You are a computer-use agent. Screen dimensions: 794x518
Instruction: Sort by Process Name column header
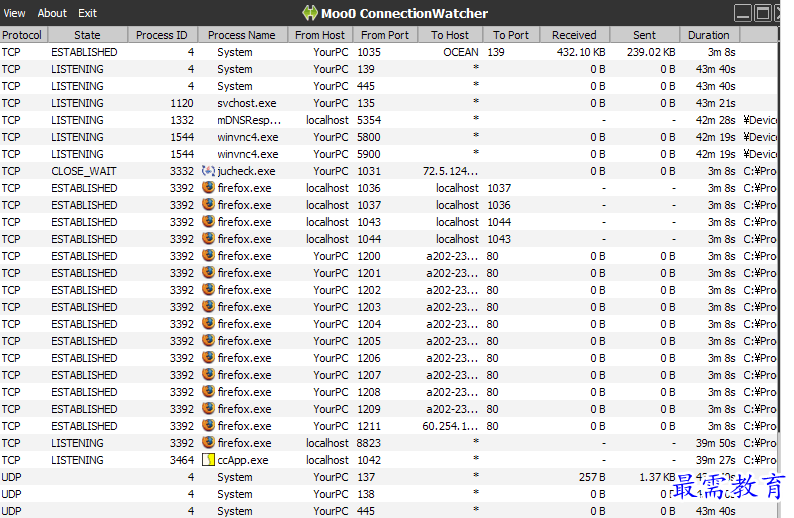[242, 35]
